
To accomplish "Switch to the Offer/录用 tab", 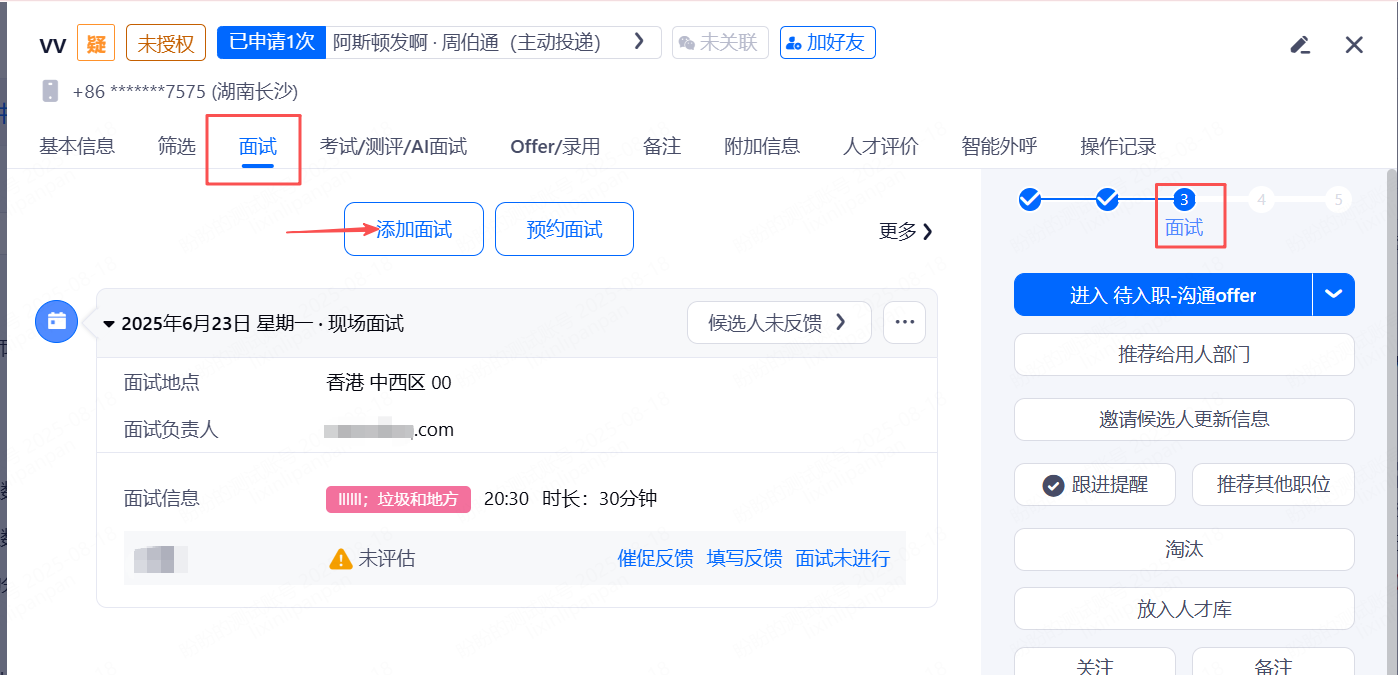I will point(555,146).
